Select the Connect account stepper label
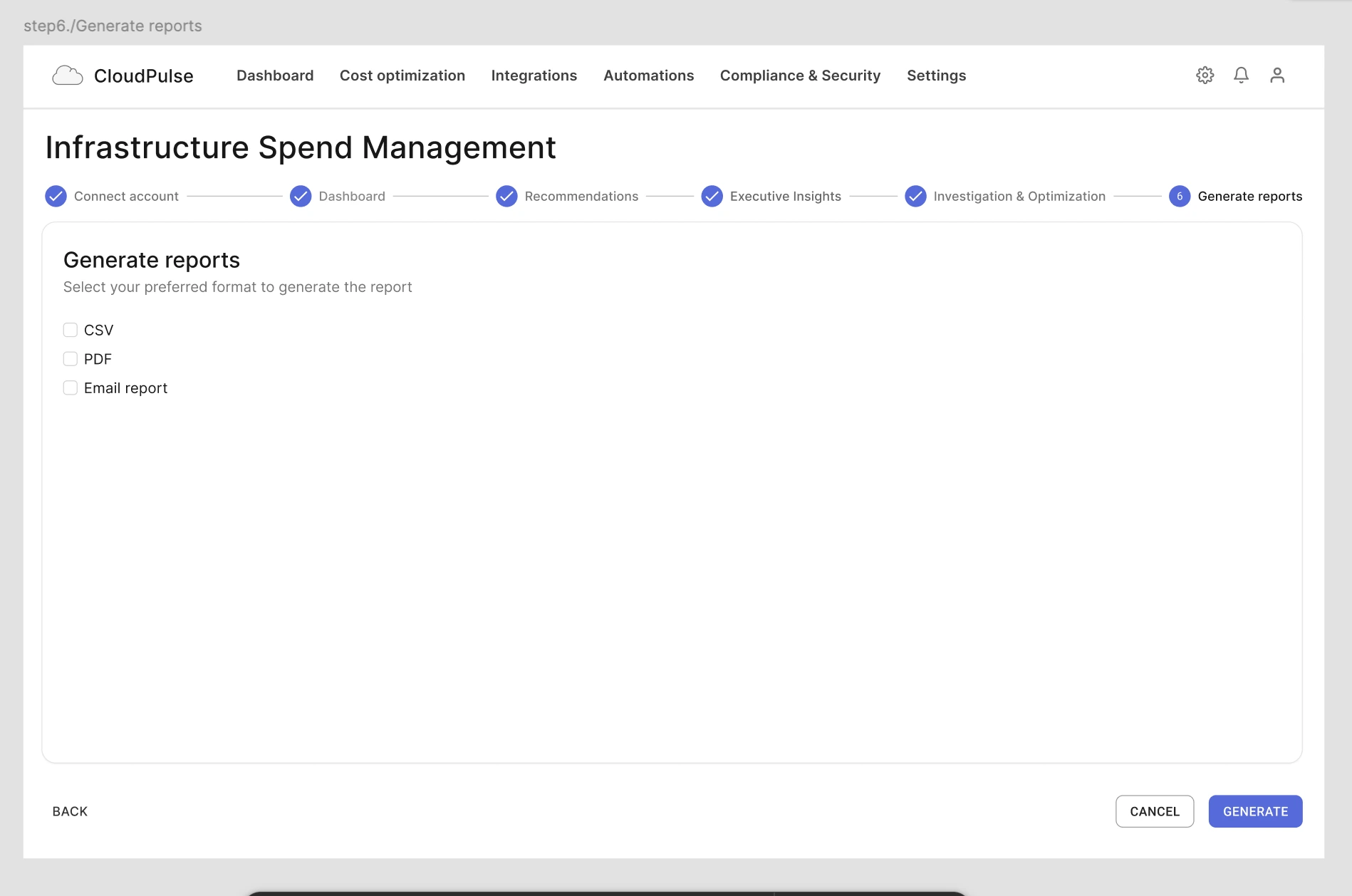Screen dimensions: 1352x896 [x=126, y=196]
